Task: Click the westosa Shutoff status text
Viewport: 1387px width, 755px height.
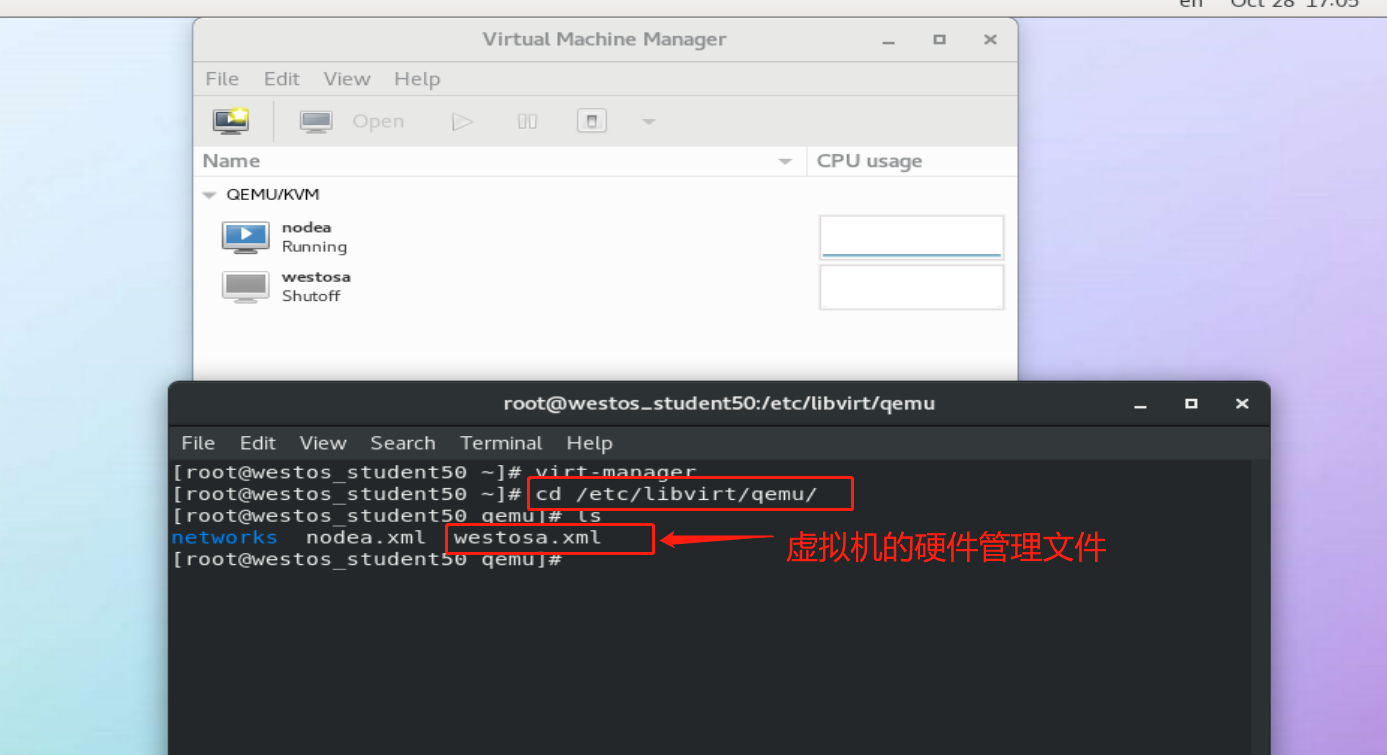Action: point(311,296)
